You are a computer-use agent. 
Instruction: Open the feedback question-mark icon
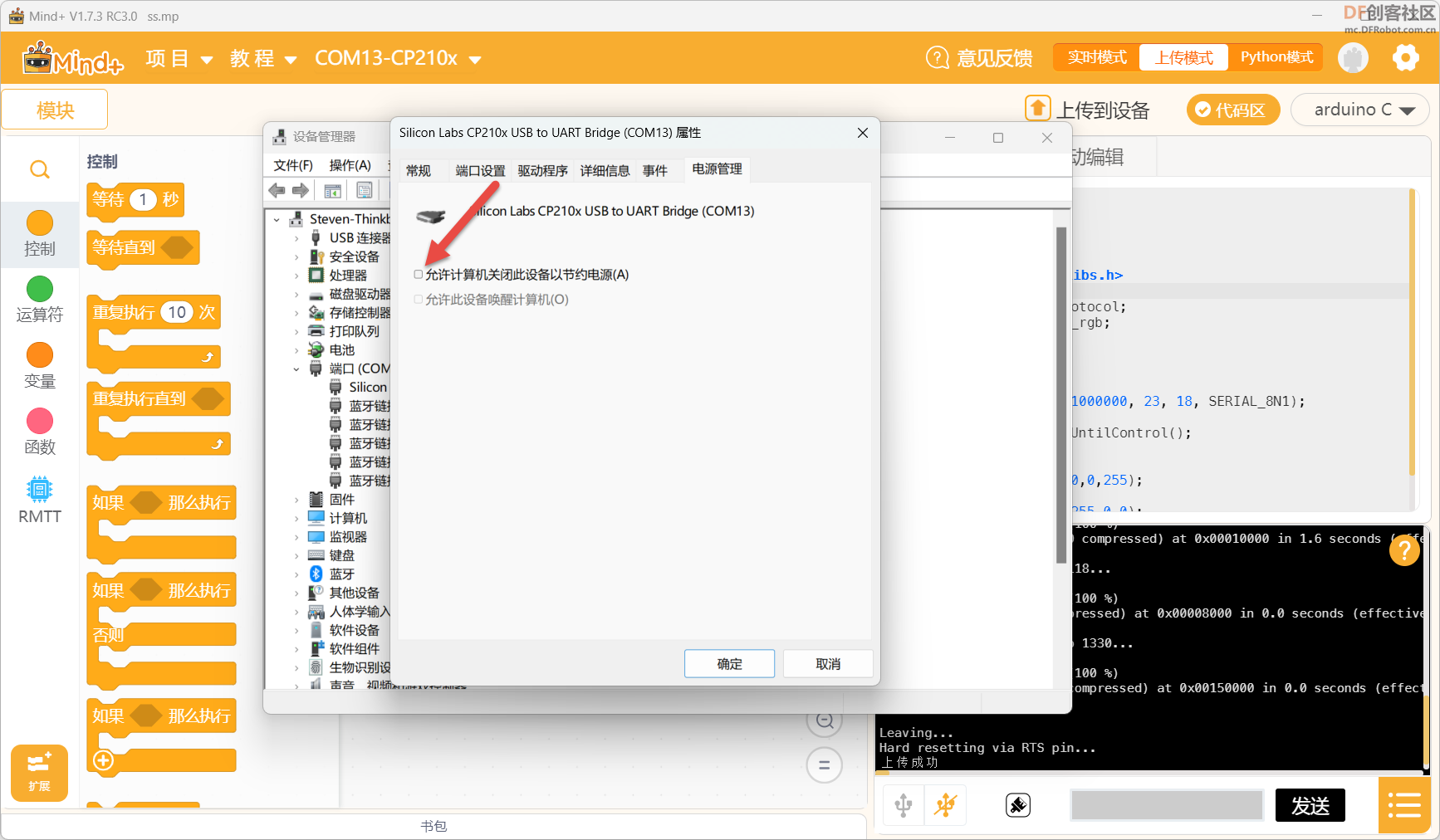tap(938, 58)
